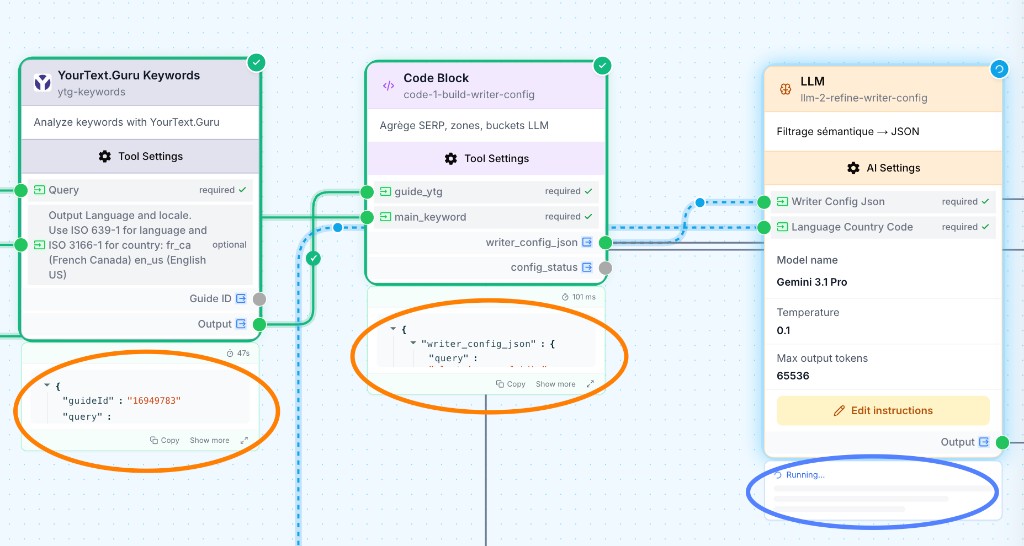Click the YourText.Guru logo icon

coord(43,82)
